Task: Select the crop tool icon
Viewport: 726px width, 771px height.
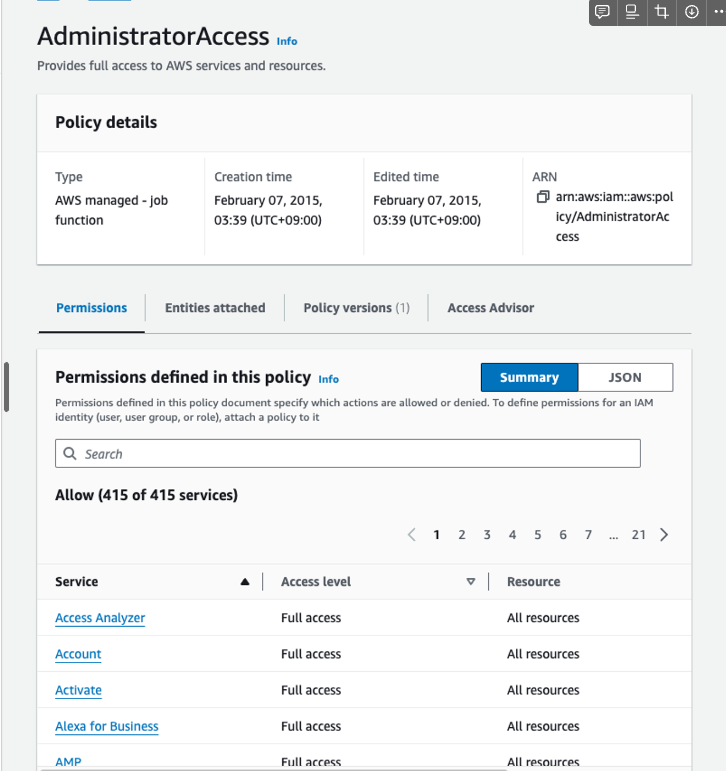Action: pyautogui.click(x=662, y=12)
